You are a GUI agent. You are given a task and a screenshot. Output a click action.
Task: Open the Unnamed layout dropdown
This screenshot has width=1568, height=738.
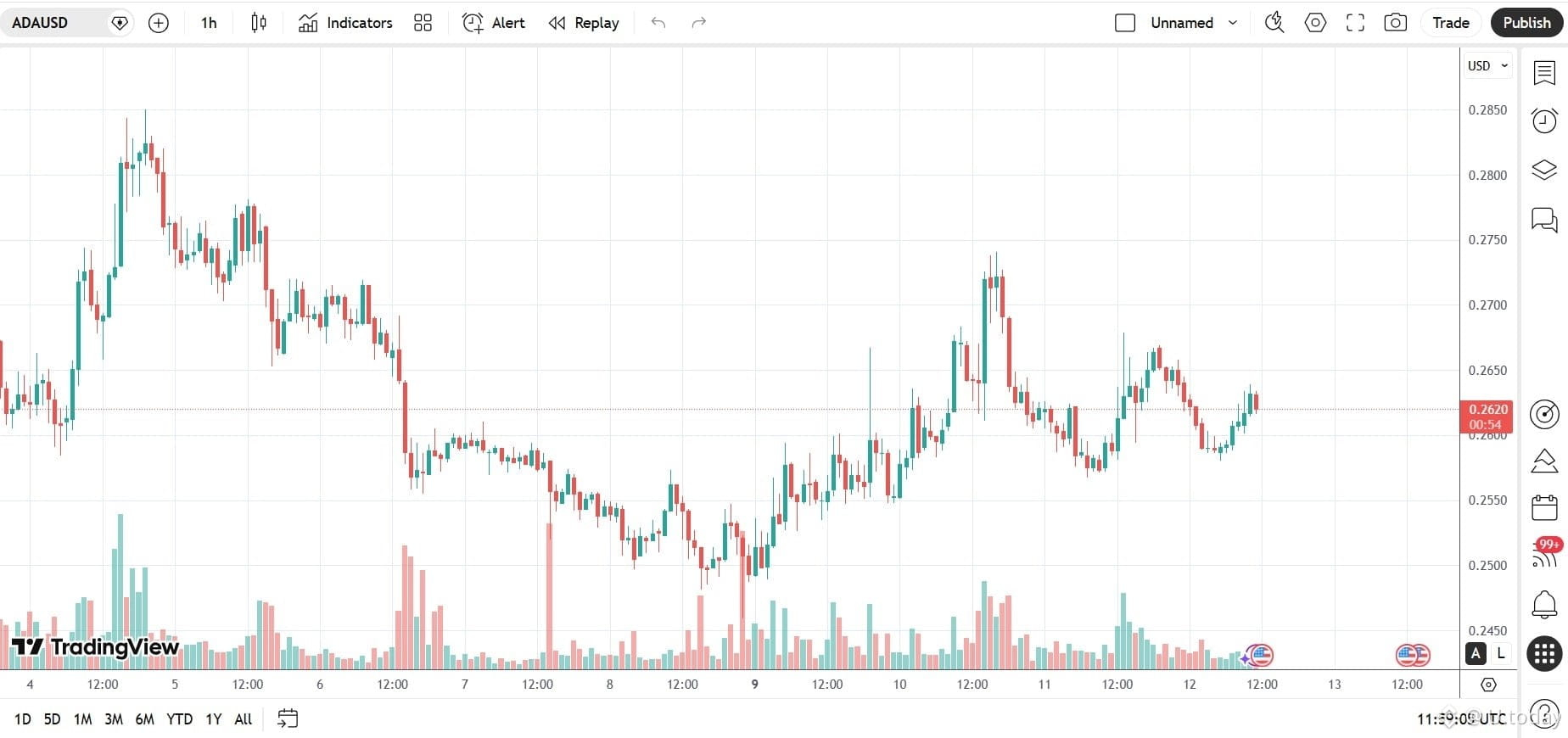(x=1193, y=23)
